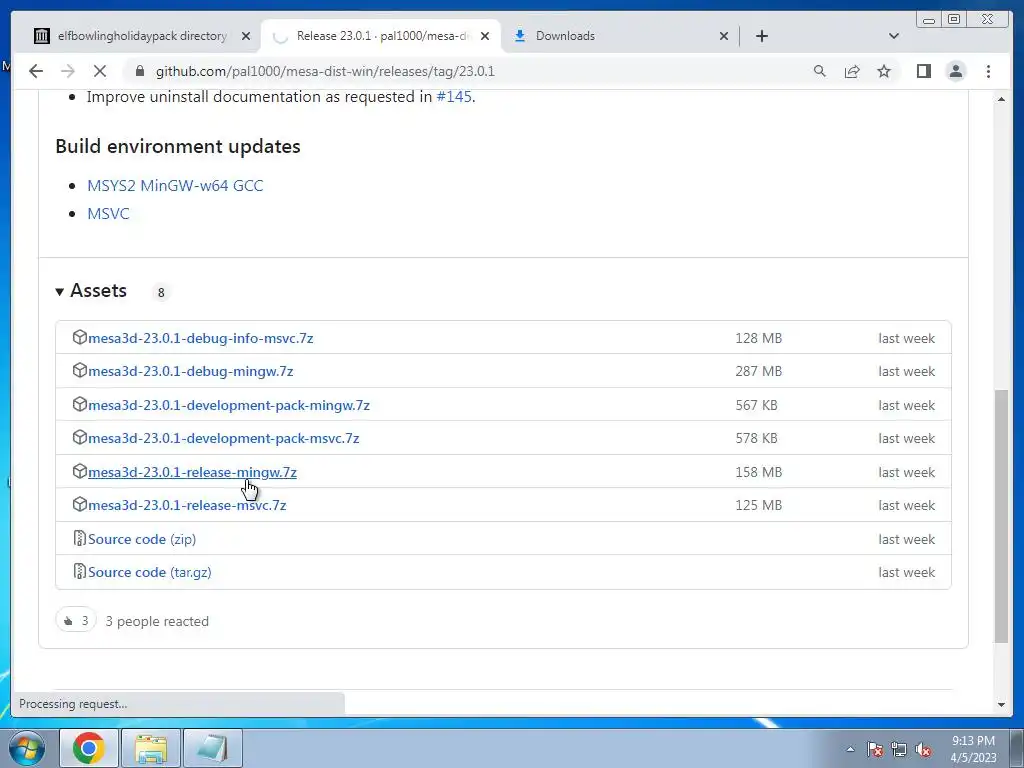Download mesa3d-23.0.1-release-msvc.7z

[187, 505]
